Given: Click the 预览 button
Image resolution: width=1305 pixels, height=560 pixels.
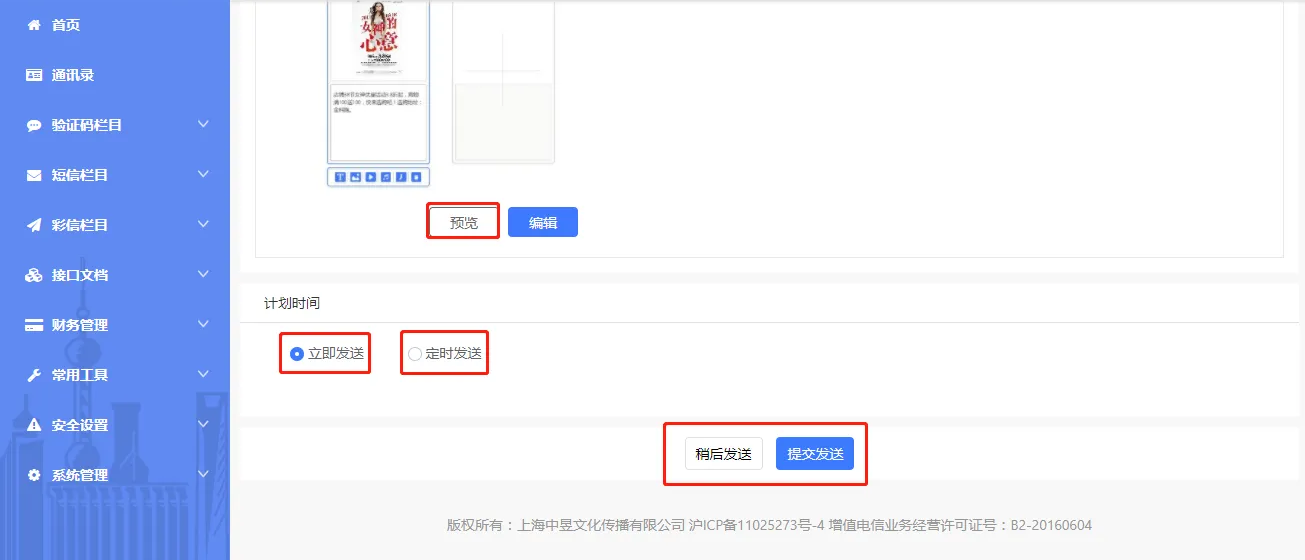Looking at the screenshot, I should coord(463,222).
